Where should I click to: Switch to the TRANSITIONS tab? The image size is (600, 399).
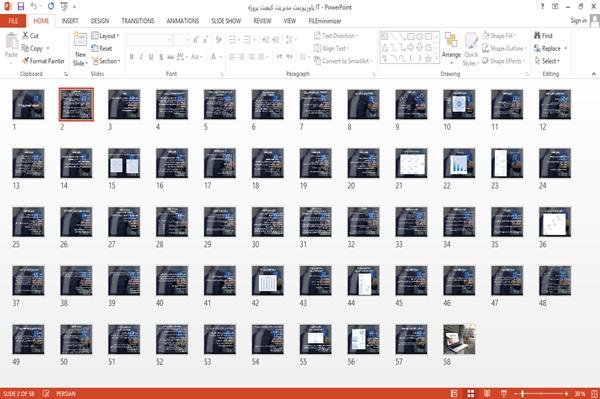coord(138,21)
